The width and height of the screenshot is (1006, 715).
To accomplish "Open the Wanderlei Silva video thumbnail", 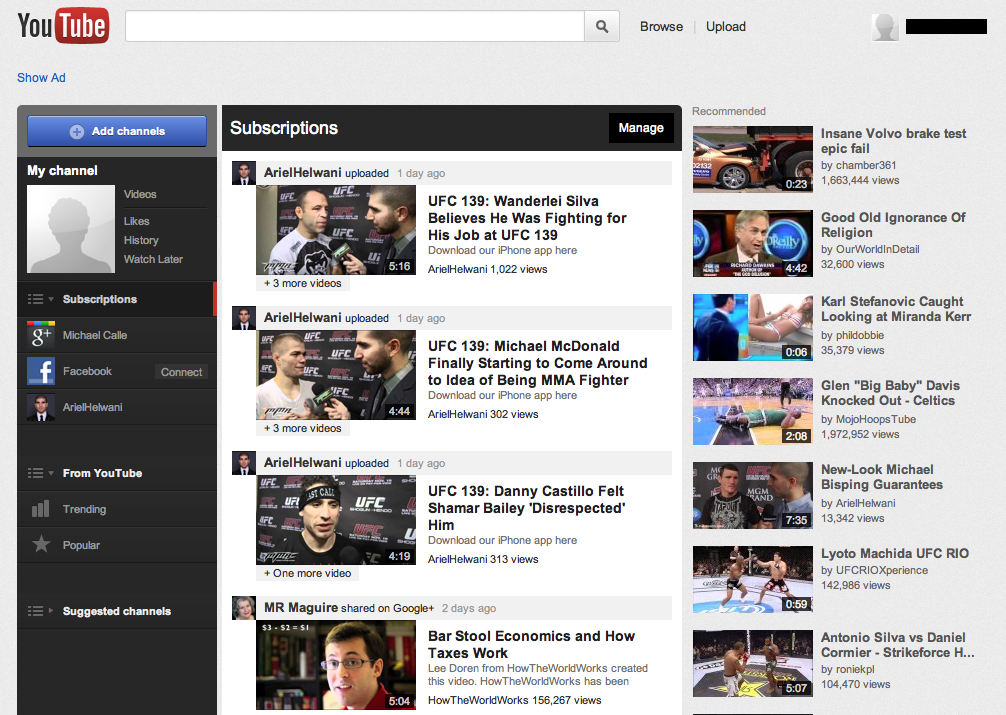I will [336, 230].
